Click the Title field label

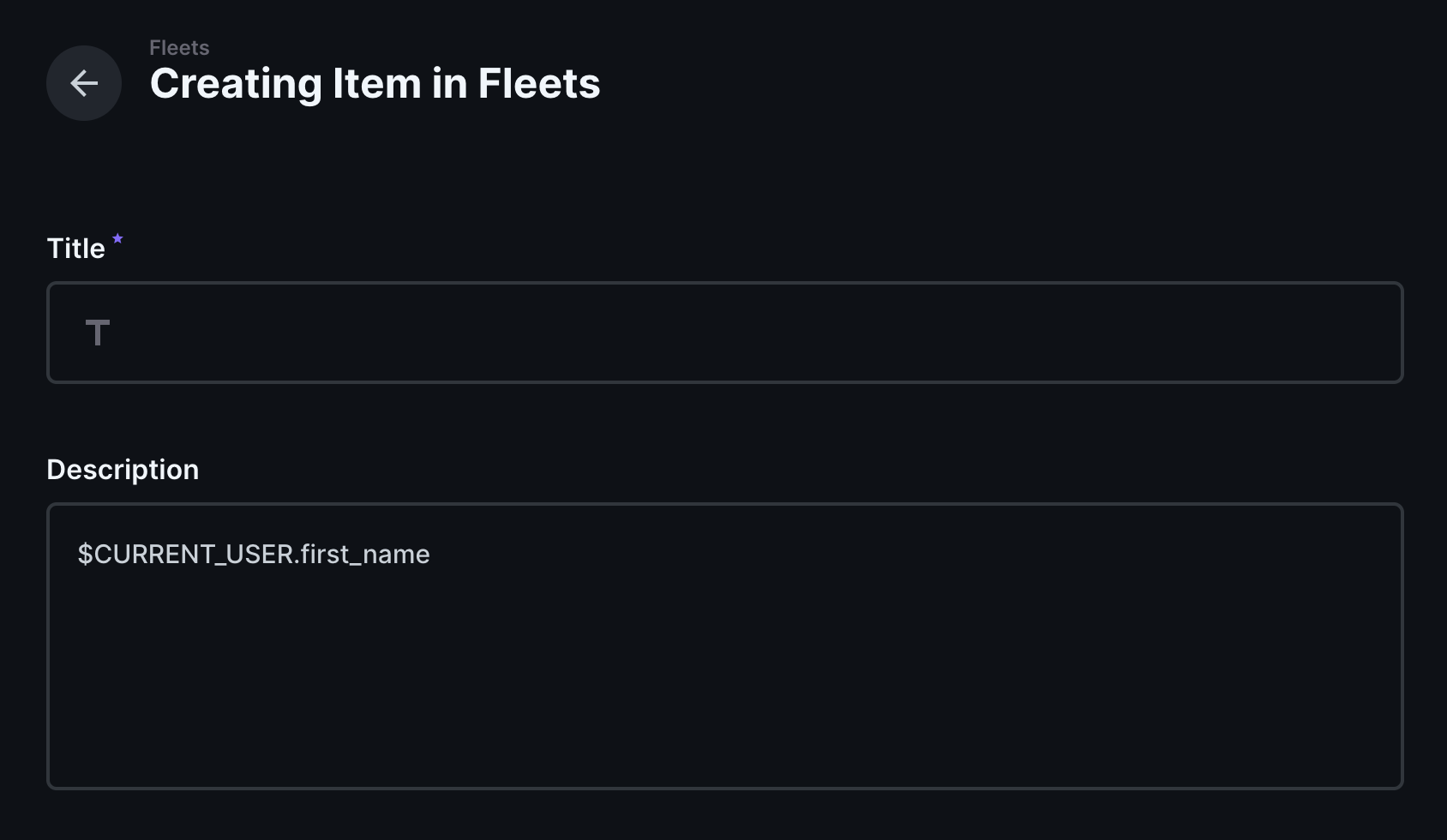point(75,249)
